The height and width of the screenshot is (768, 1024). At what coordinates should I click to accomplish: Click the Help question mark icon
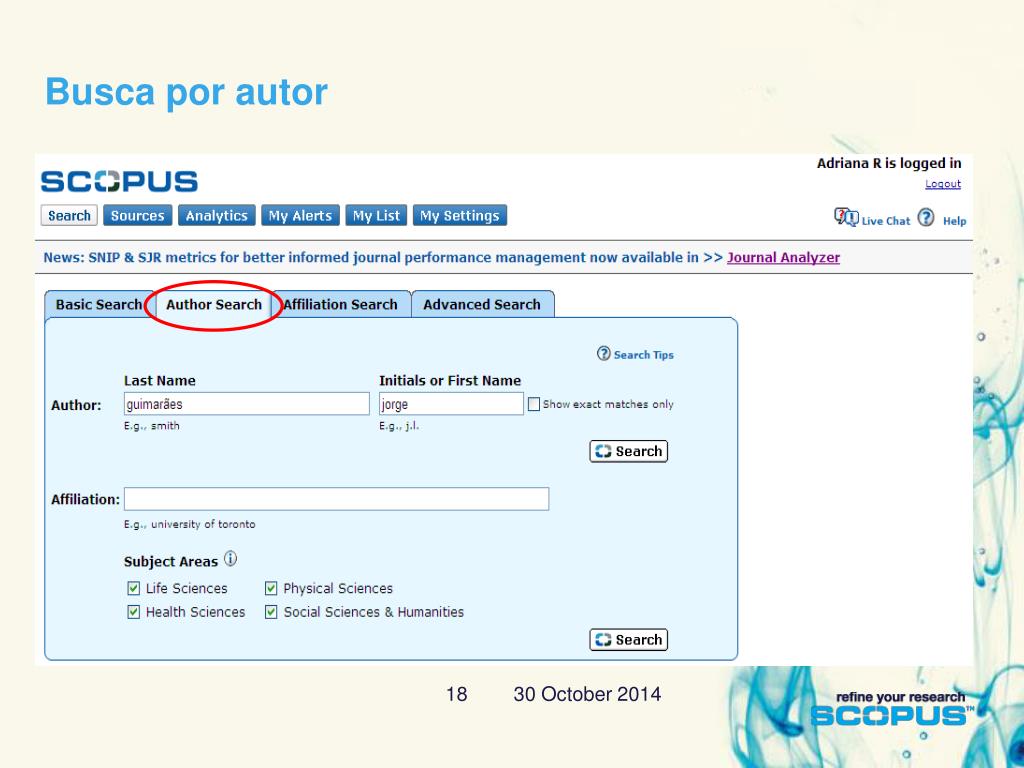(925, 217)
